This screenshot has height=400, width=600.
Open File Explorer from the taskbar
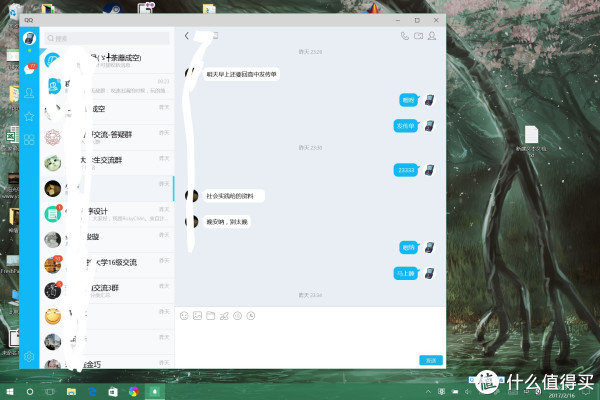(71, 392)
